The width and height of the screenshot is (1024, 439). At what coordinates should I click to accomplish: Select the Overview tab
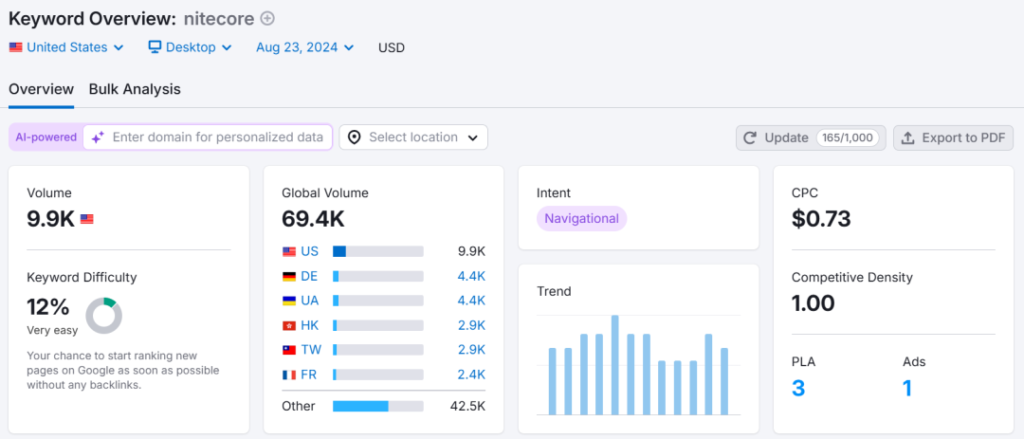point(41,89)
